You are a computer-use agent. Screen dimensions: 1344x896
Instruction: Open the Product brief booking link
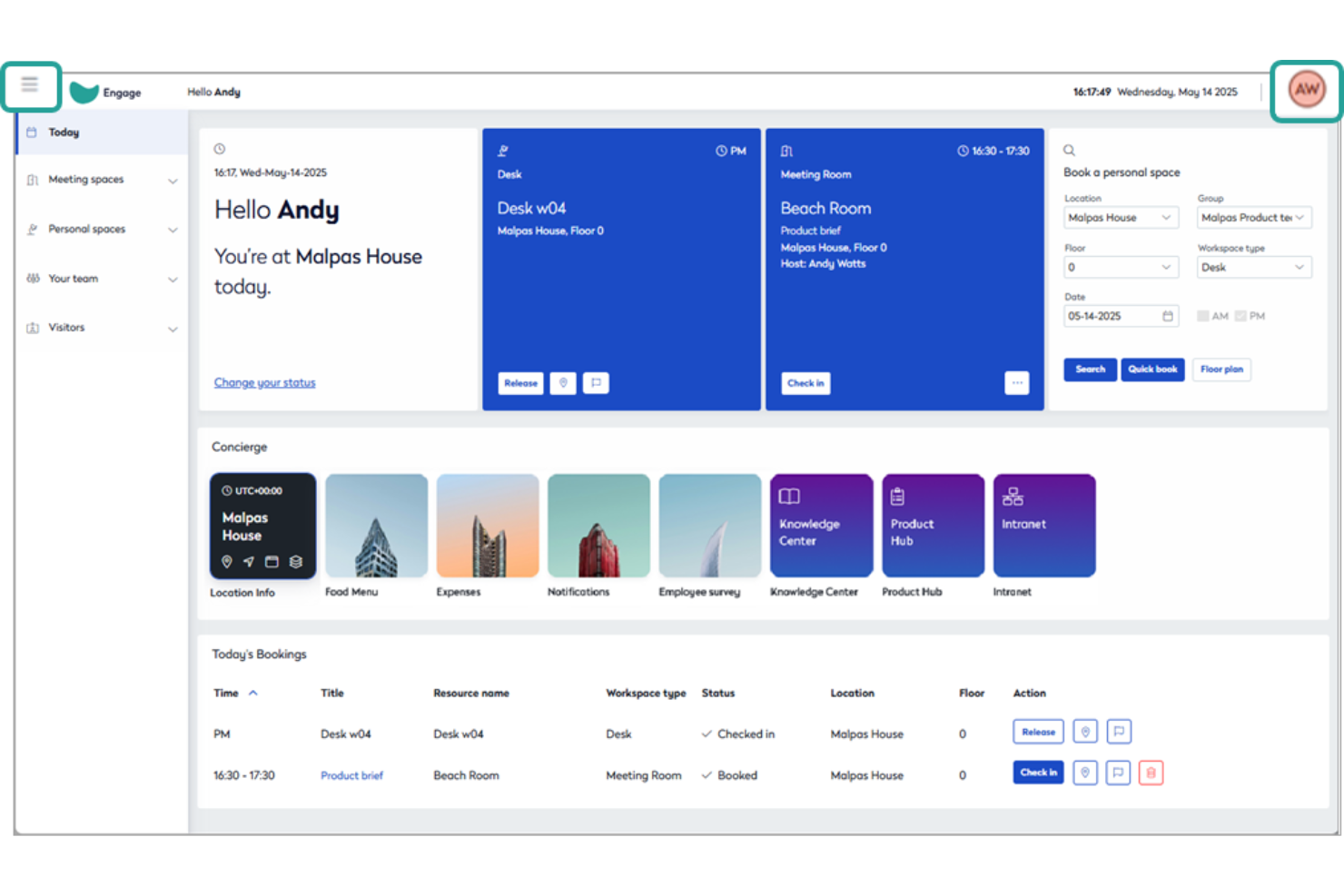tap(352, 776)
